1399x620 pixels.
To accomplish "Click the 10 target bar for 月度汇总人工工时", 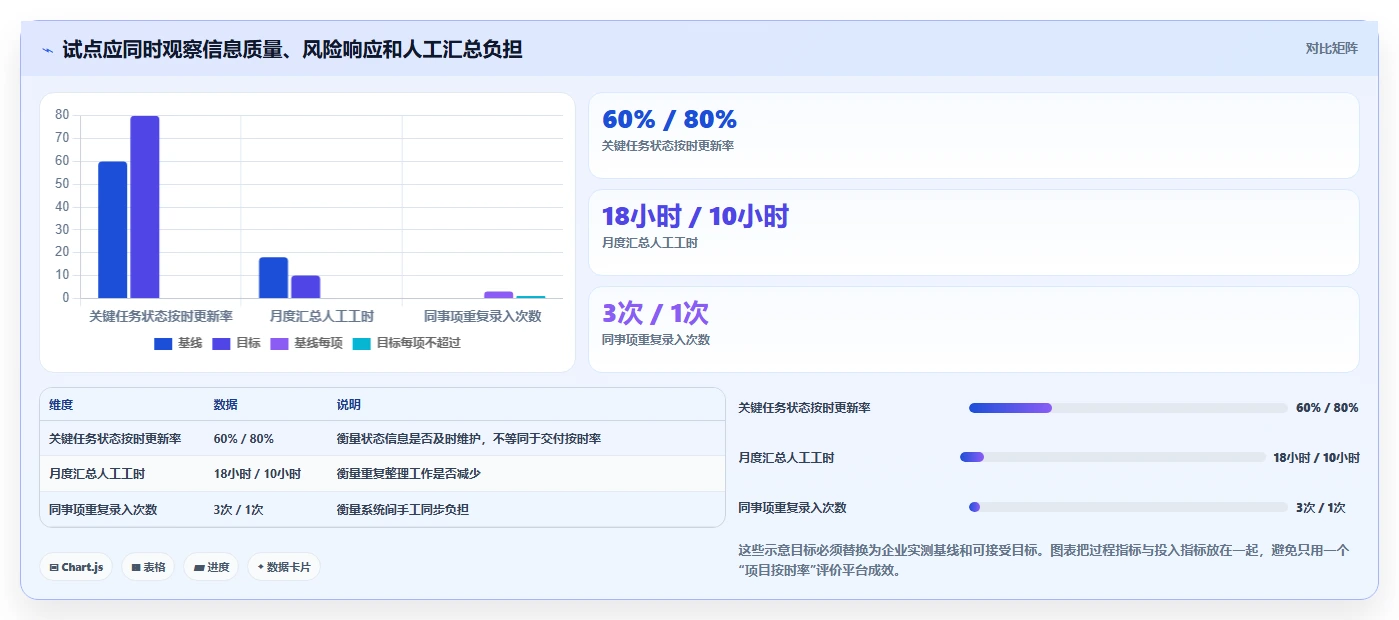I will coord(306,287).
